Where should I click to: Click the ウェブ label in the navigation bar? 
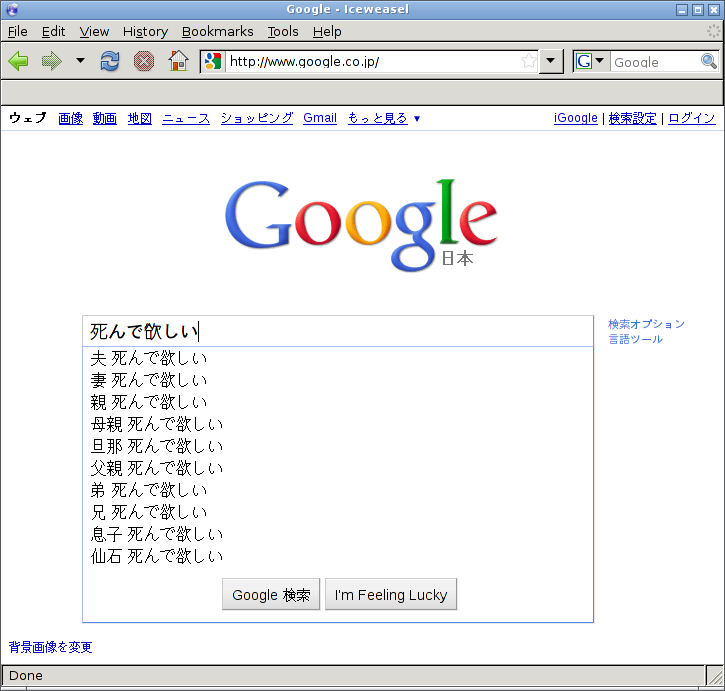28,118
